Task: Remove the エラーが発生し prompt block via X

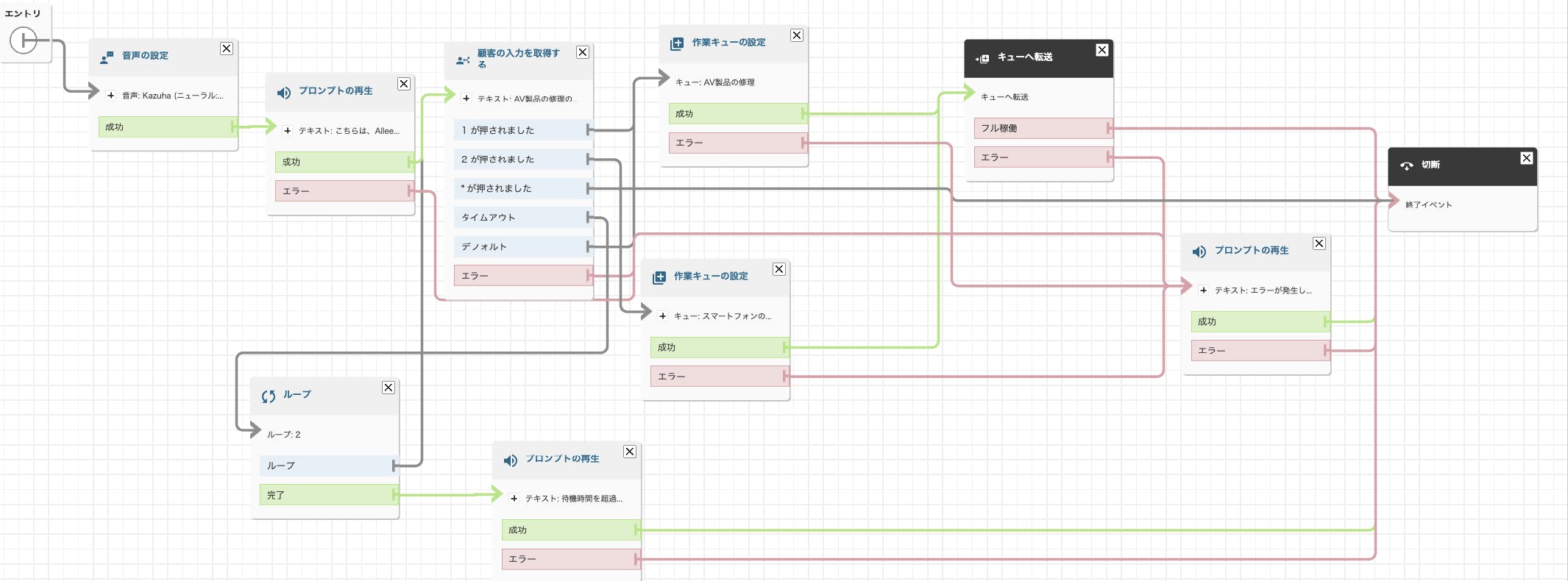Action: pos(1319,243)
